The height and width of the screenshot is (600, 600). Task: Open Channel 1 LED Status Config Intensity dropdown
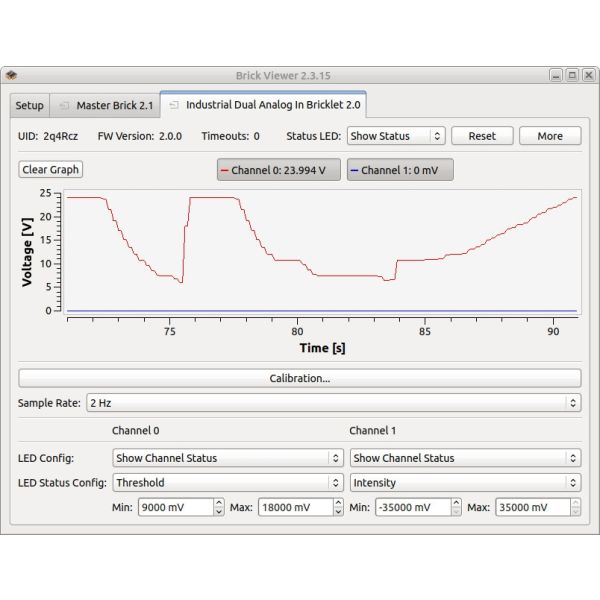(x=465, y=483)
